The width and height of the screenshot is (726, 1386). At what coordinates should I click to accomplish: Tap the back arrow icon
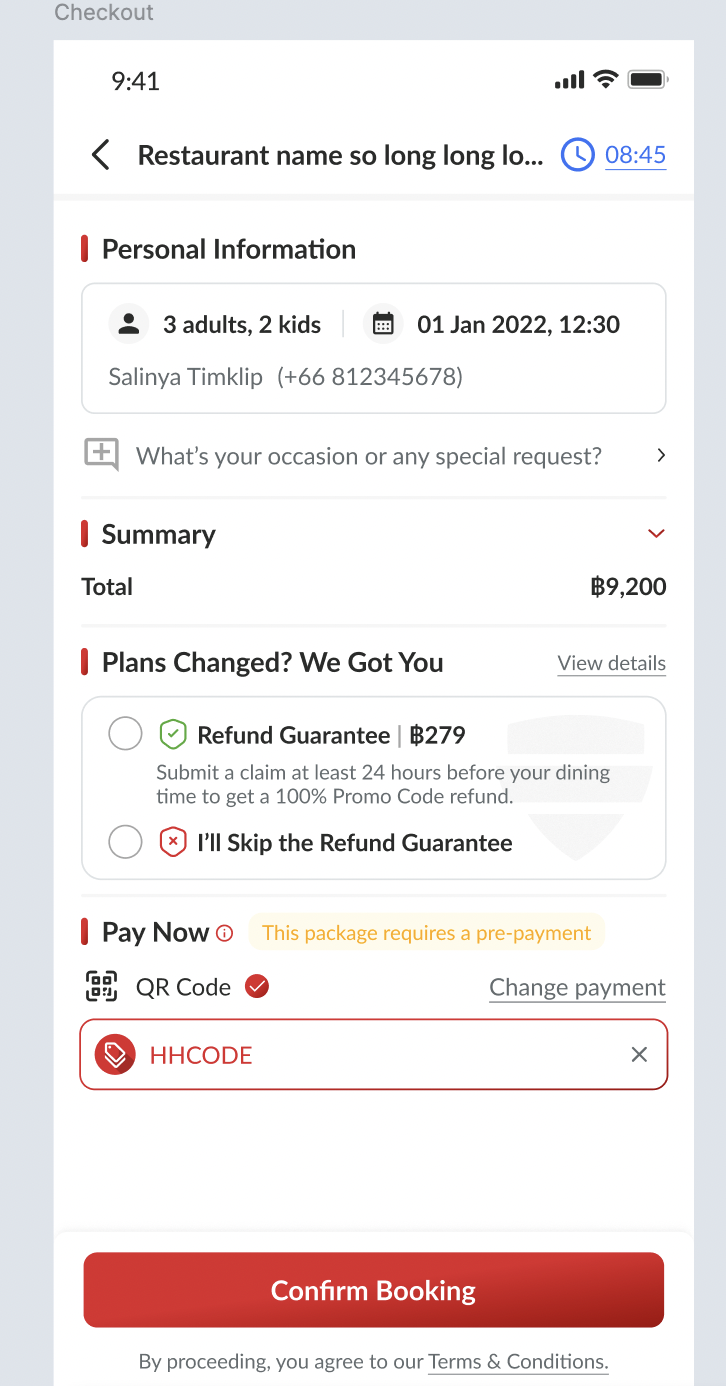point(100,155)
